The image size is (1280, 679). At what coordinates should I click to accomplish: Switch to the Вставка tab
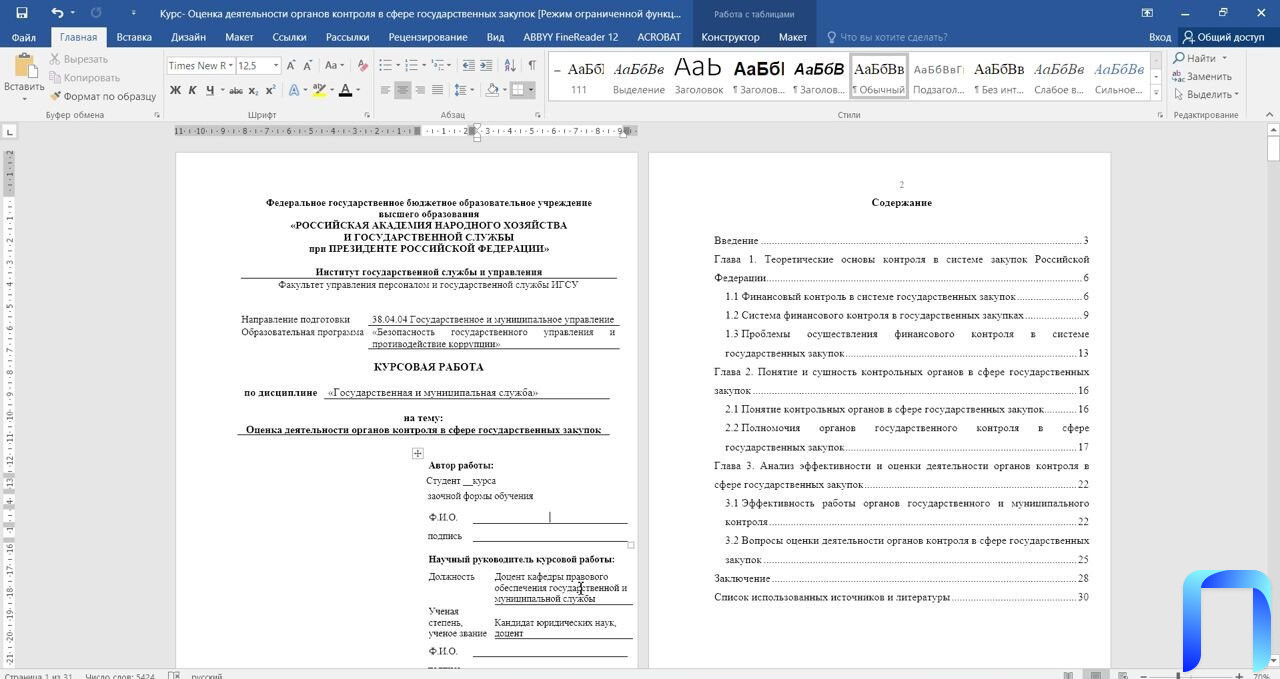point(134,37)
